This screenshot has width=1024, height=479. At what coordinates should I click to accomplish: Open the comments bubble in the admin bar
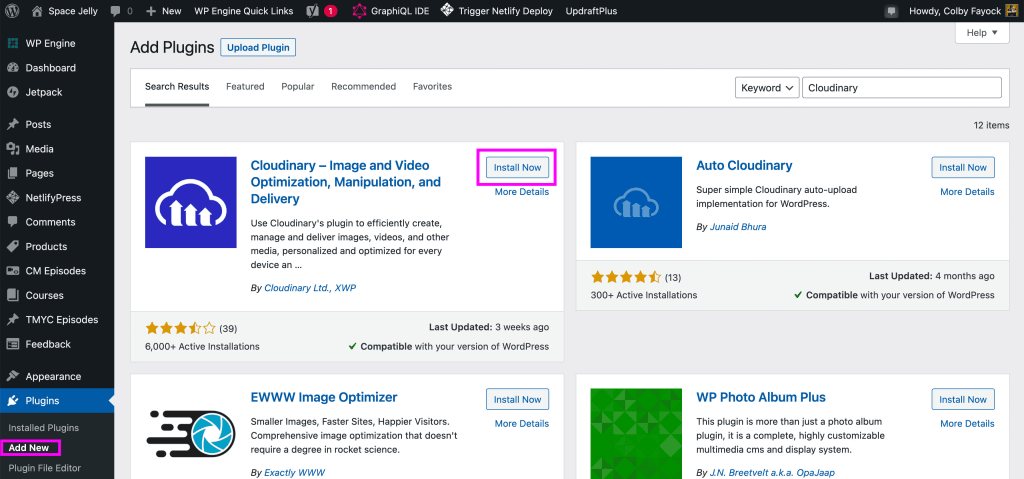pyautogui.click(x=121, y=11)
